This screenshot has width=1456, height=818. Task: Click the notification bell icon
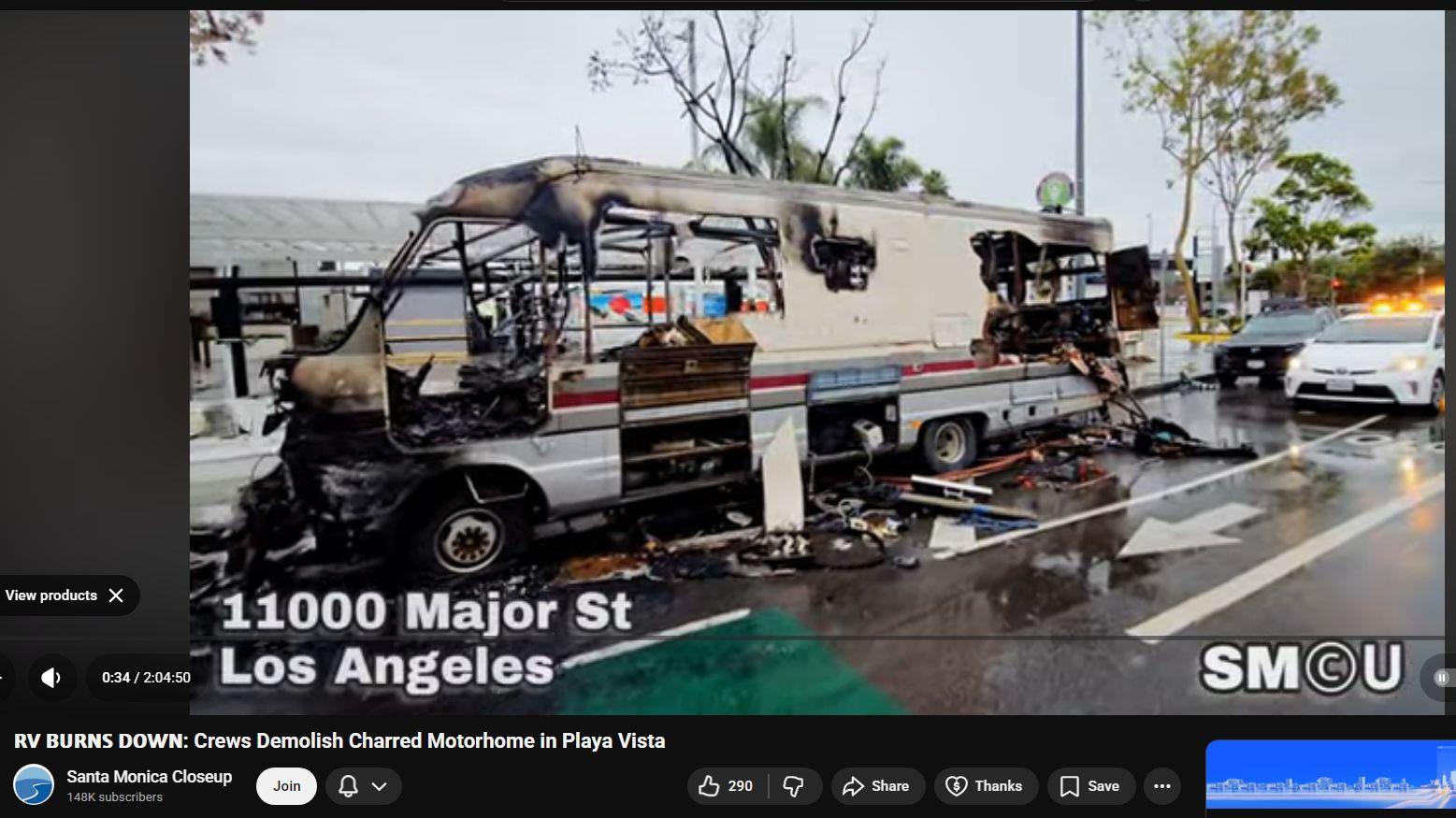[x=348, y=786]
